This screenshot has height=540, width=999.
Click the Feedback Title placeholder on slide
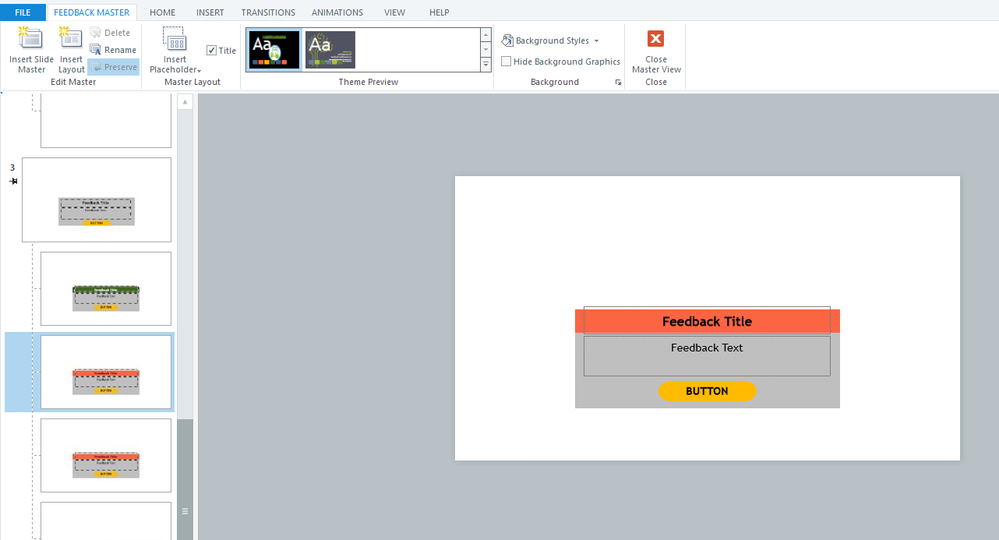pyautogui.click(x=707, y=320)
